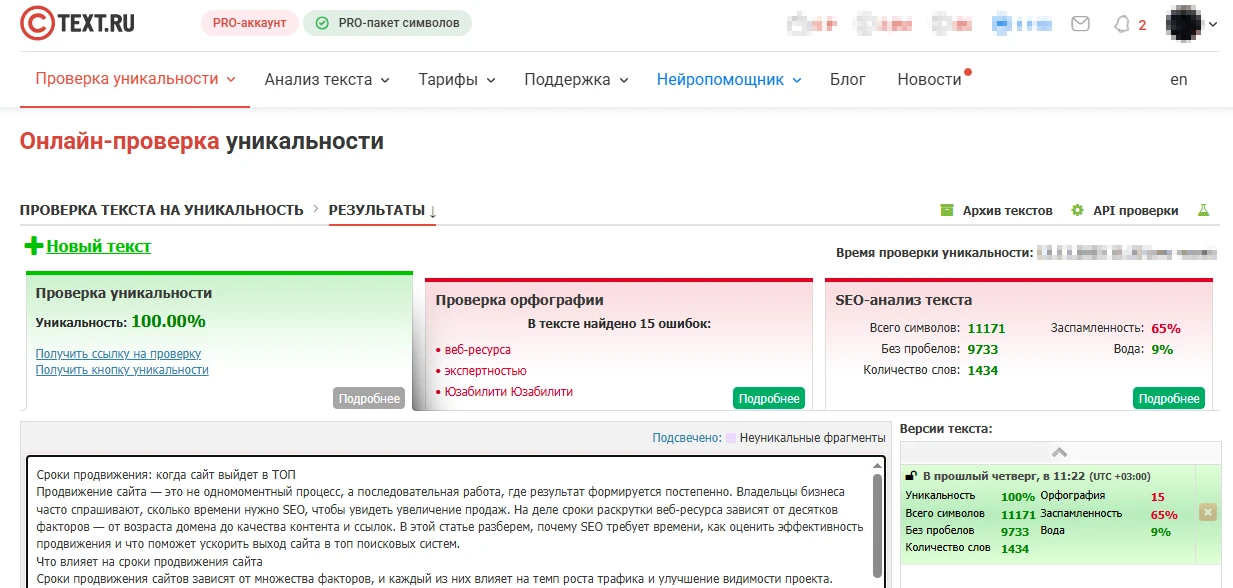The height and width of the screenshot is (588, 1233).
Task: Switch interface language with the en link
Action: coord(1178,78)
